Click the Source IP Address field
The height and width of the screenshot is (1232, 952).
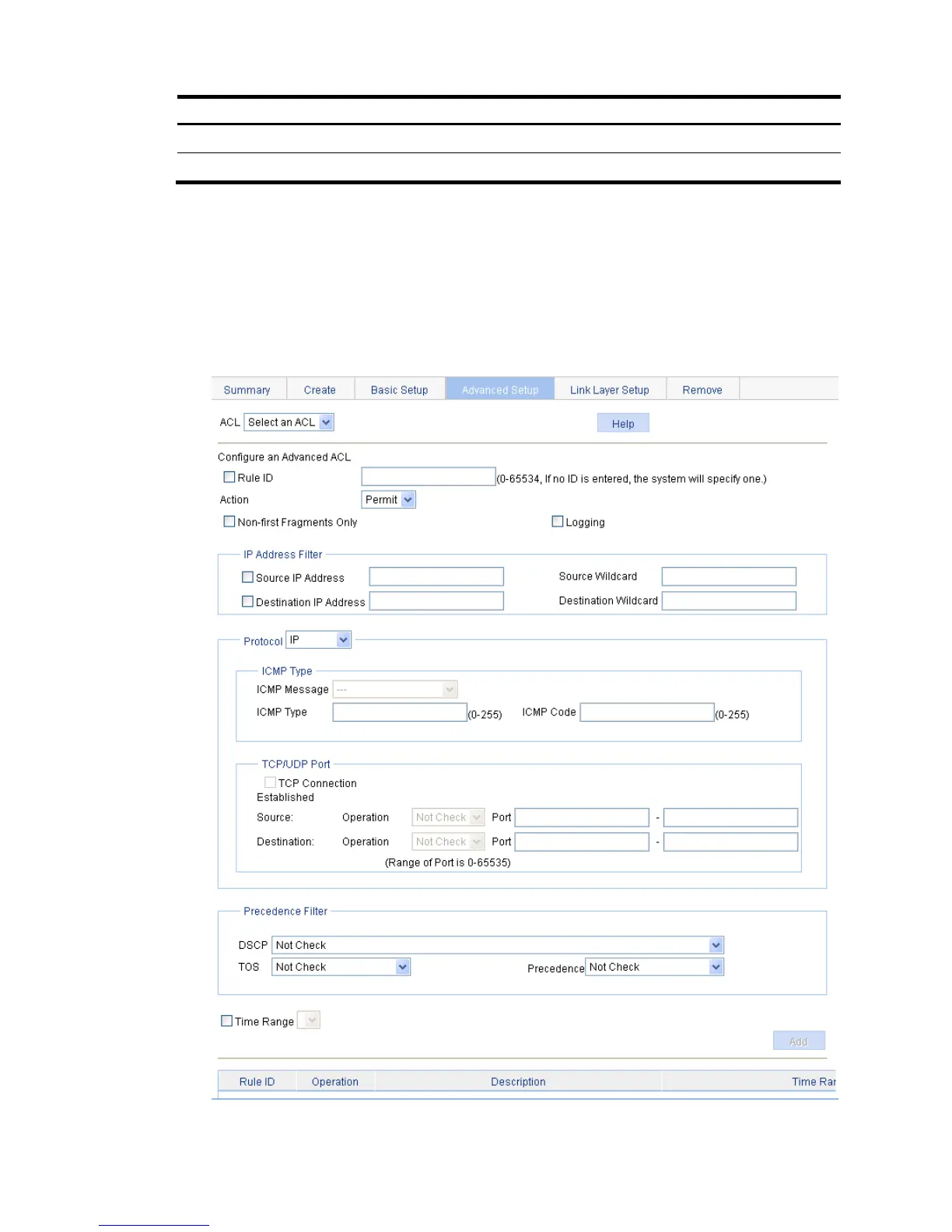coord(436,576)
